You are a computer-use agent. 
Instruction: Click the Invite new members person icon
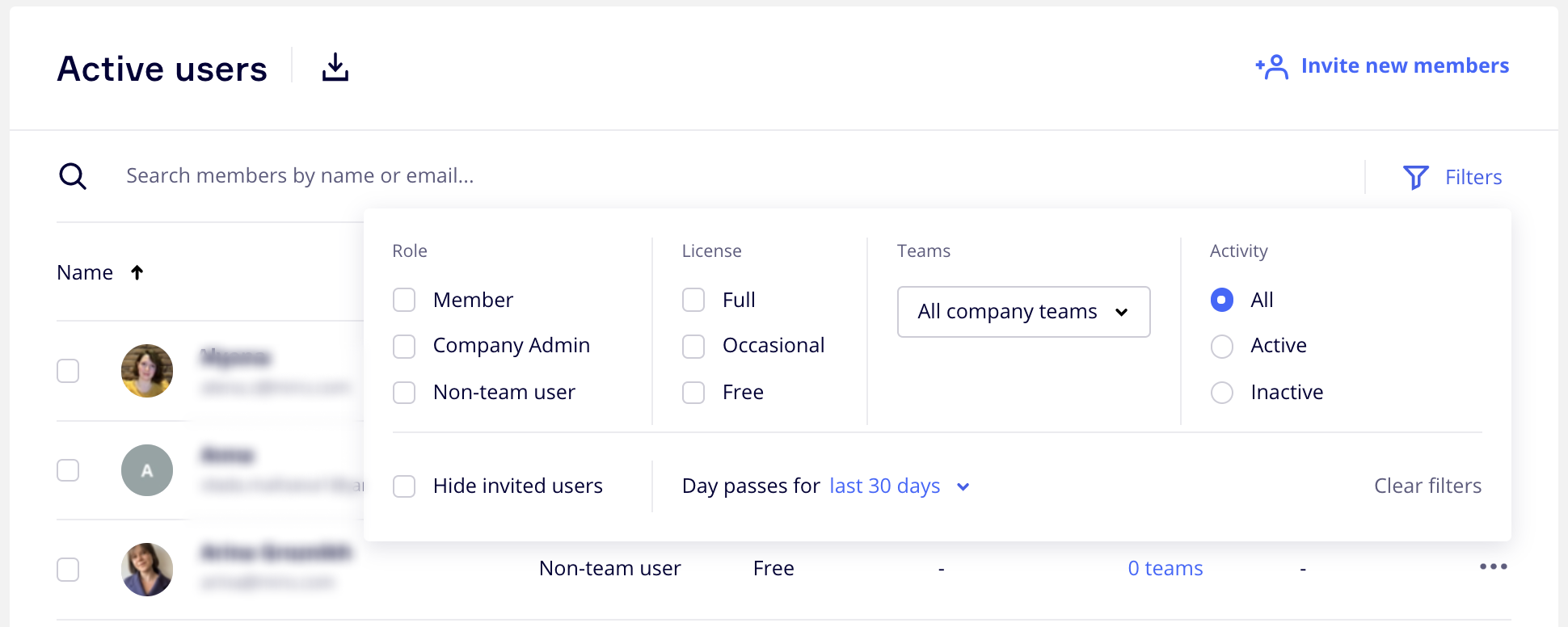tap(1272, 66)
